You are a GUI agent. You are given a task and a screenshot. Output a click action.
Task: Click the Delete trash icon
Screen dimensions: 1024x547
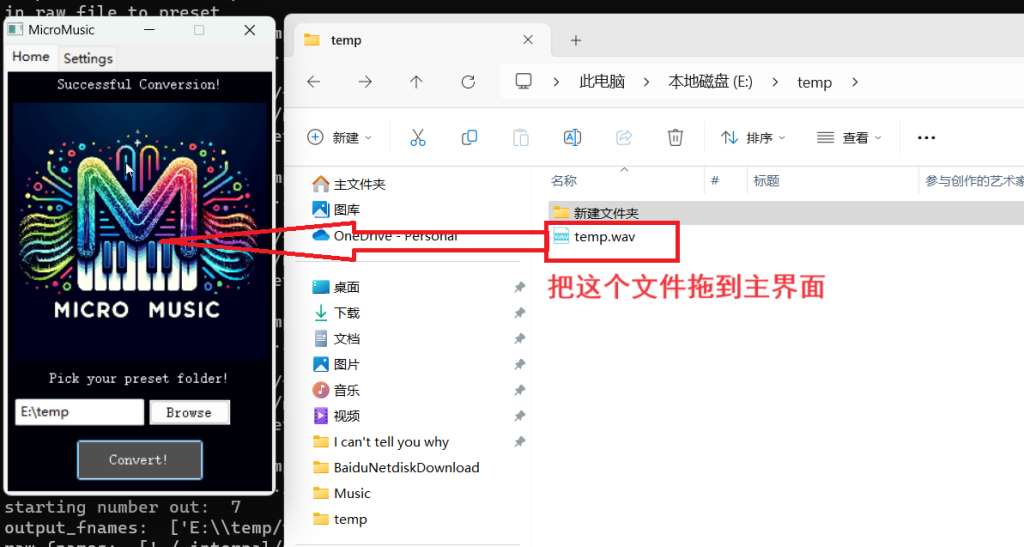click(x=675, y=138)
